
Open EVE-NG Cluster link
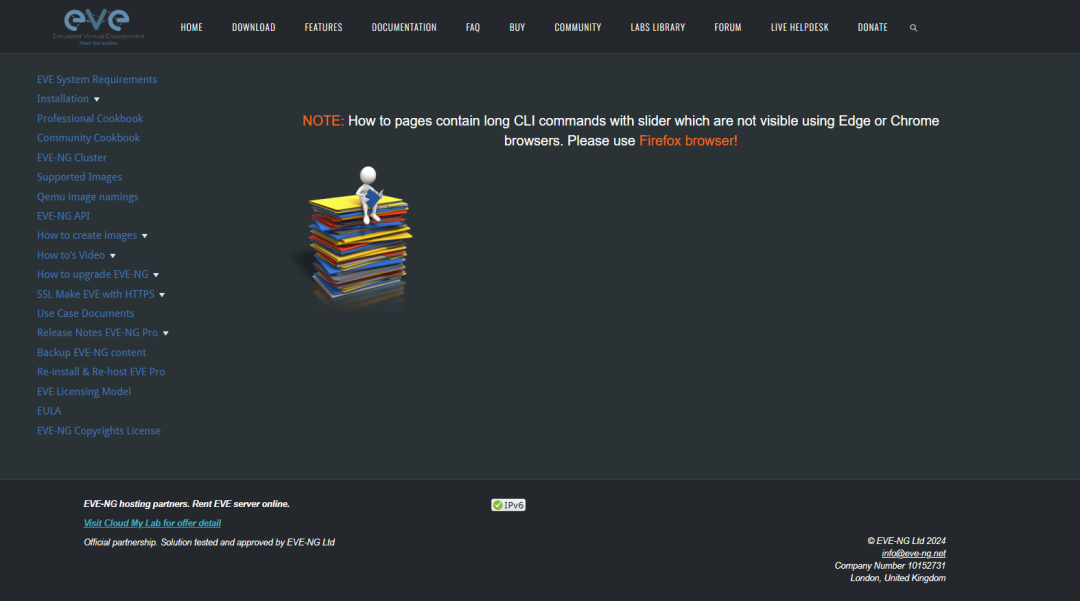point(72,158)
